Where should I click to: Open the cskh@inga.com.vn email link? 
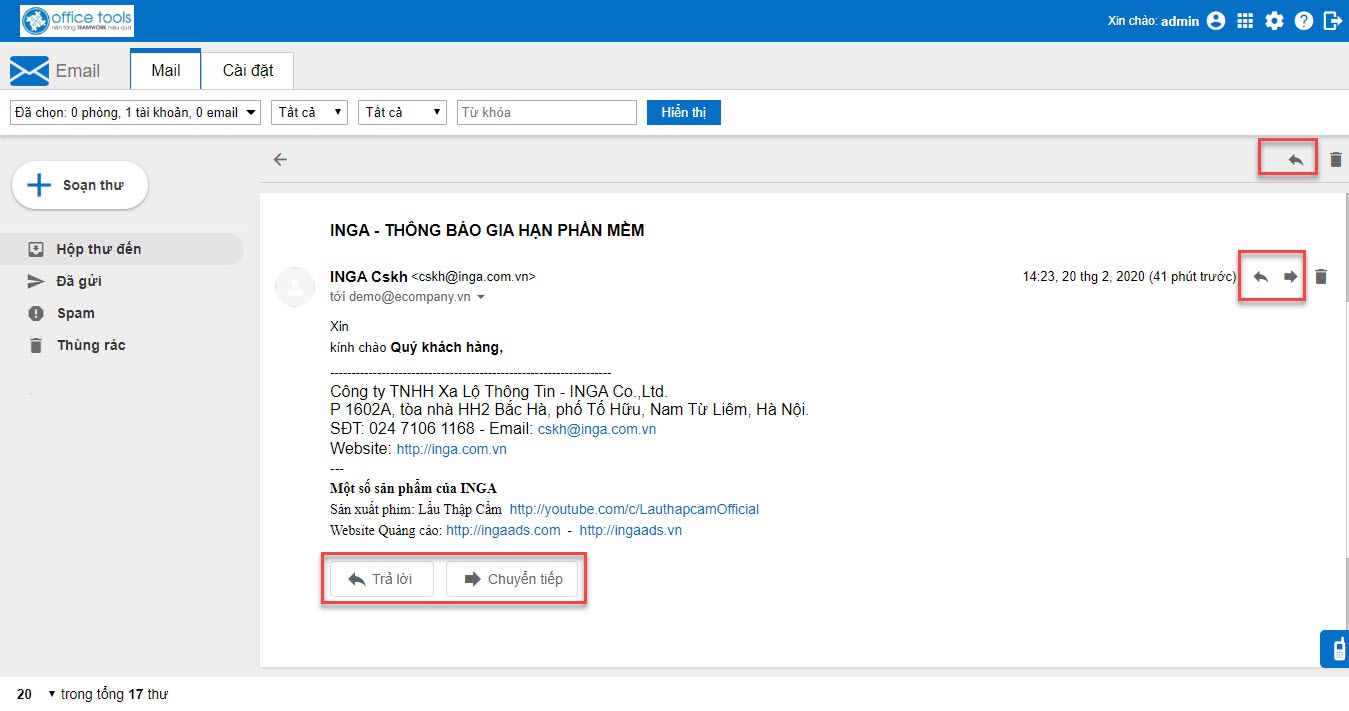pyautogui.click(x=597, y=429)
